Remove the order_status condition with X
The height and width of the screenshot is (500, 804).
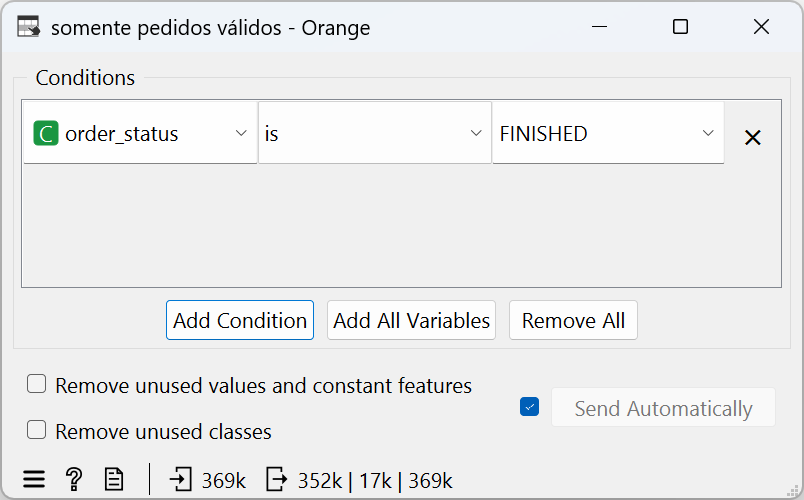point(752,137)
